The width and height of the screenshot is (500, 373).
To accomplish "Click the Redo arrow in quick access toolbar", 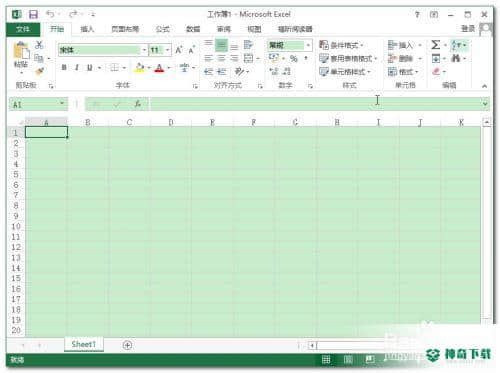I will click(73, 14).
